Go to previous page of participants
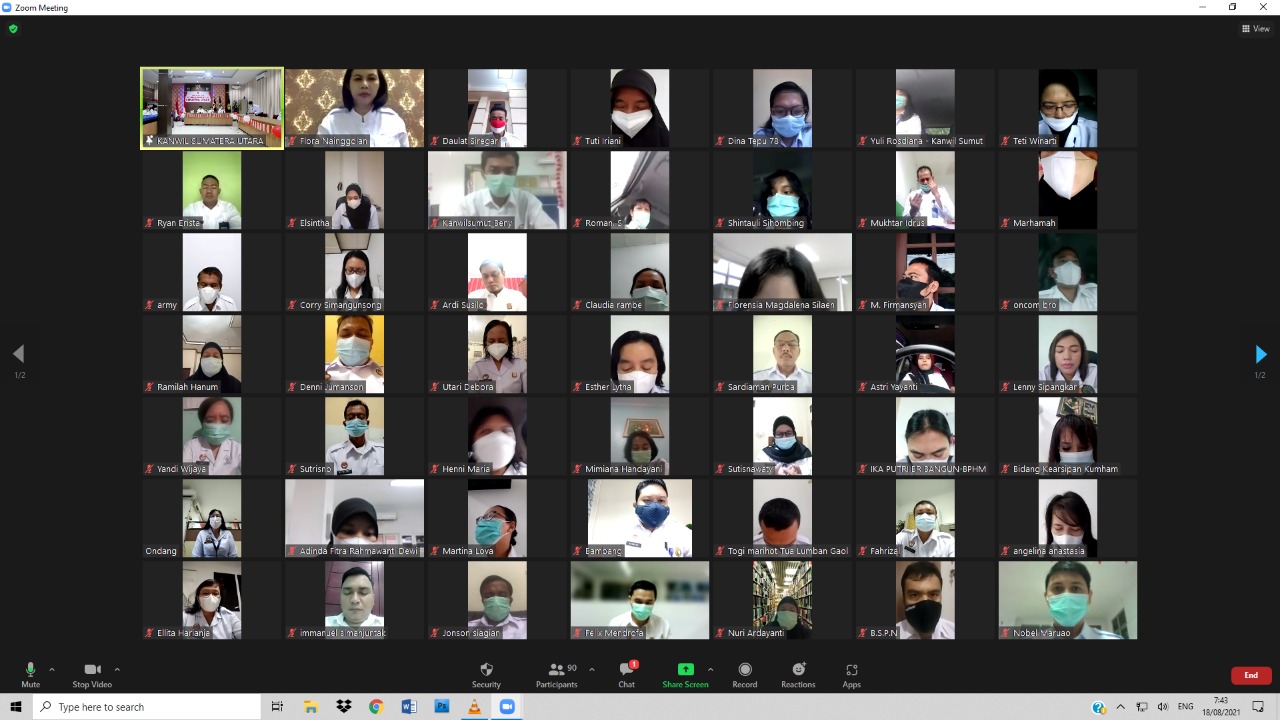The image size is (1280, 720). click(18, 354)
